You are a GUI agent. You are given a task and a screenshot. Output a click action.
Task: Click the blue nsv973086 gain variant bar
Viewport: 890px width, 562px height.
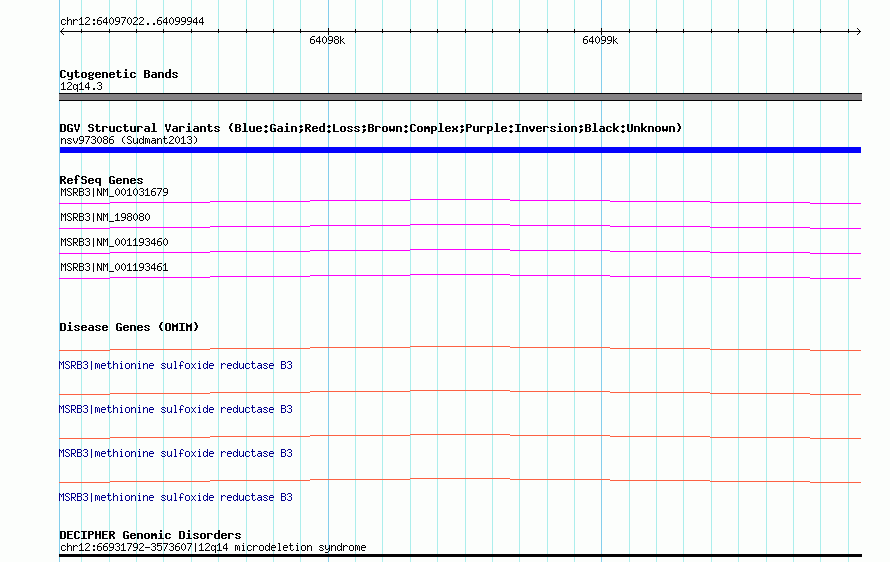[x=460, y=150]
